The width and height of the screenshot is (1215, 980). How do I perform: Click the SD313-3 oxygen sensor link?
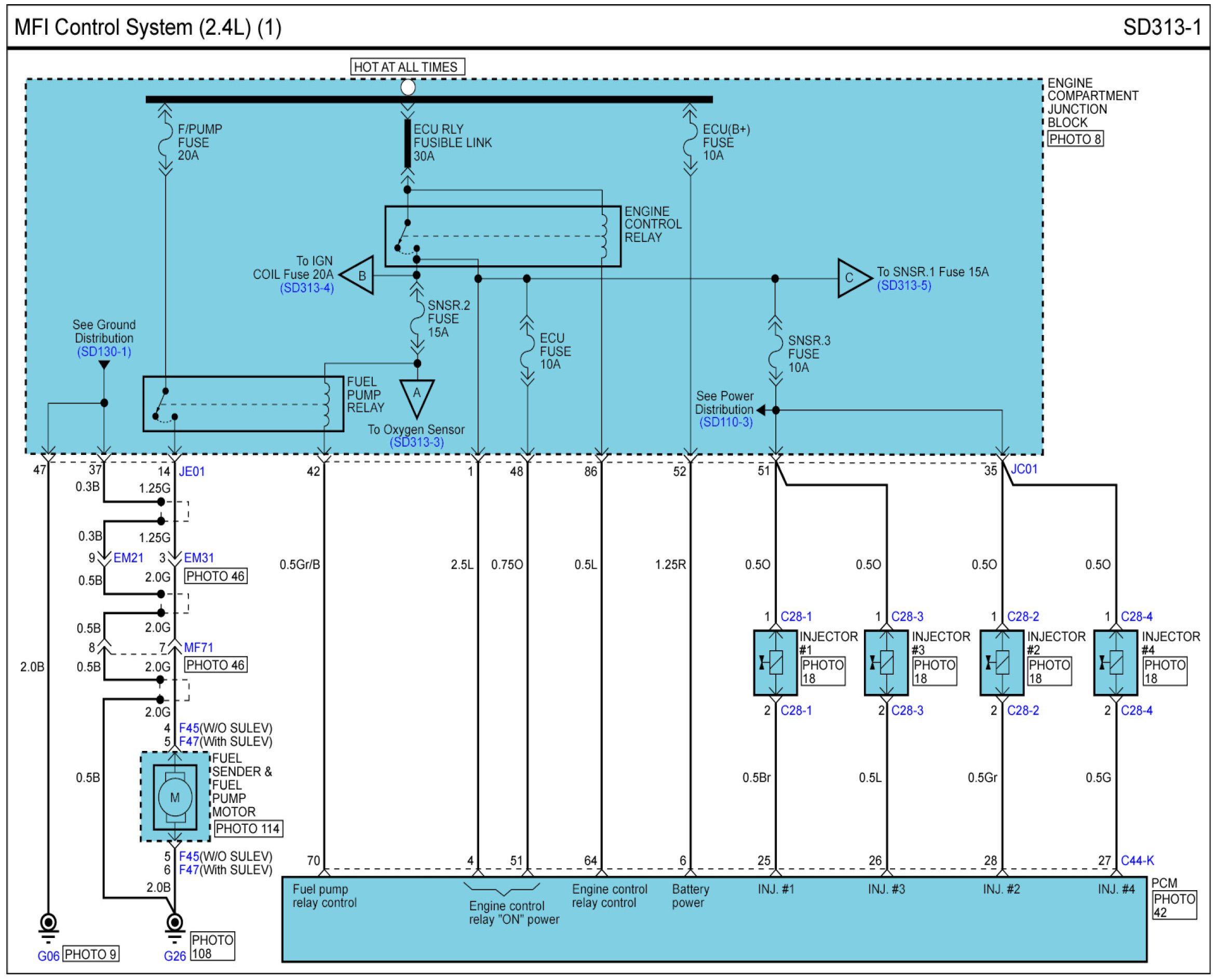pos(416,442)
